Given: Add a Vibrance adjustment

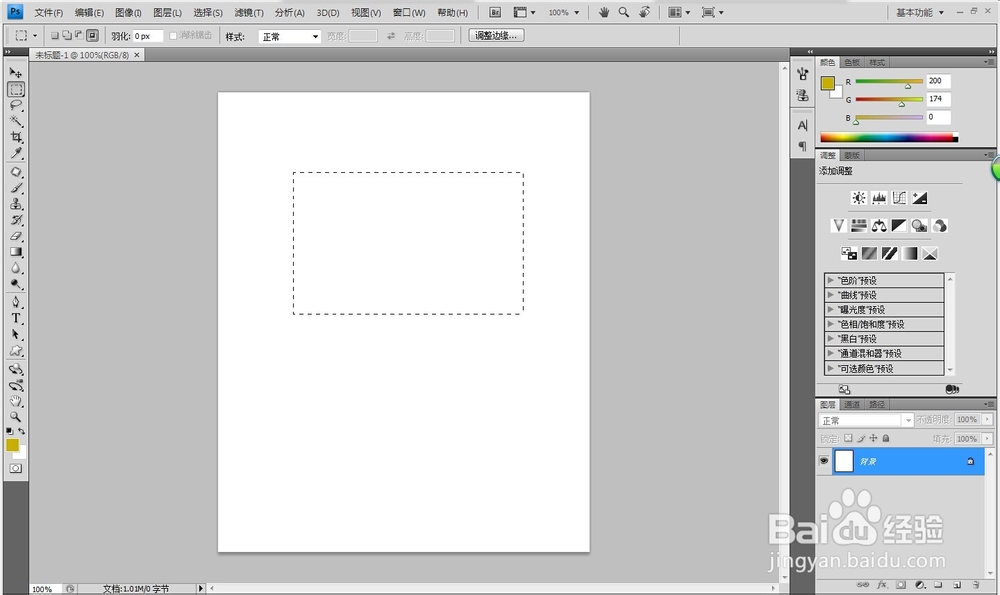Looking at the screenshot, I should [839, 226].
